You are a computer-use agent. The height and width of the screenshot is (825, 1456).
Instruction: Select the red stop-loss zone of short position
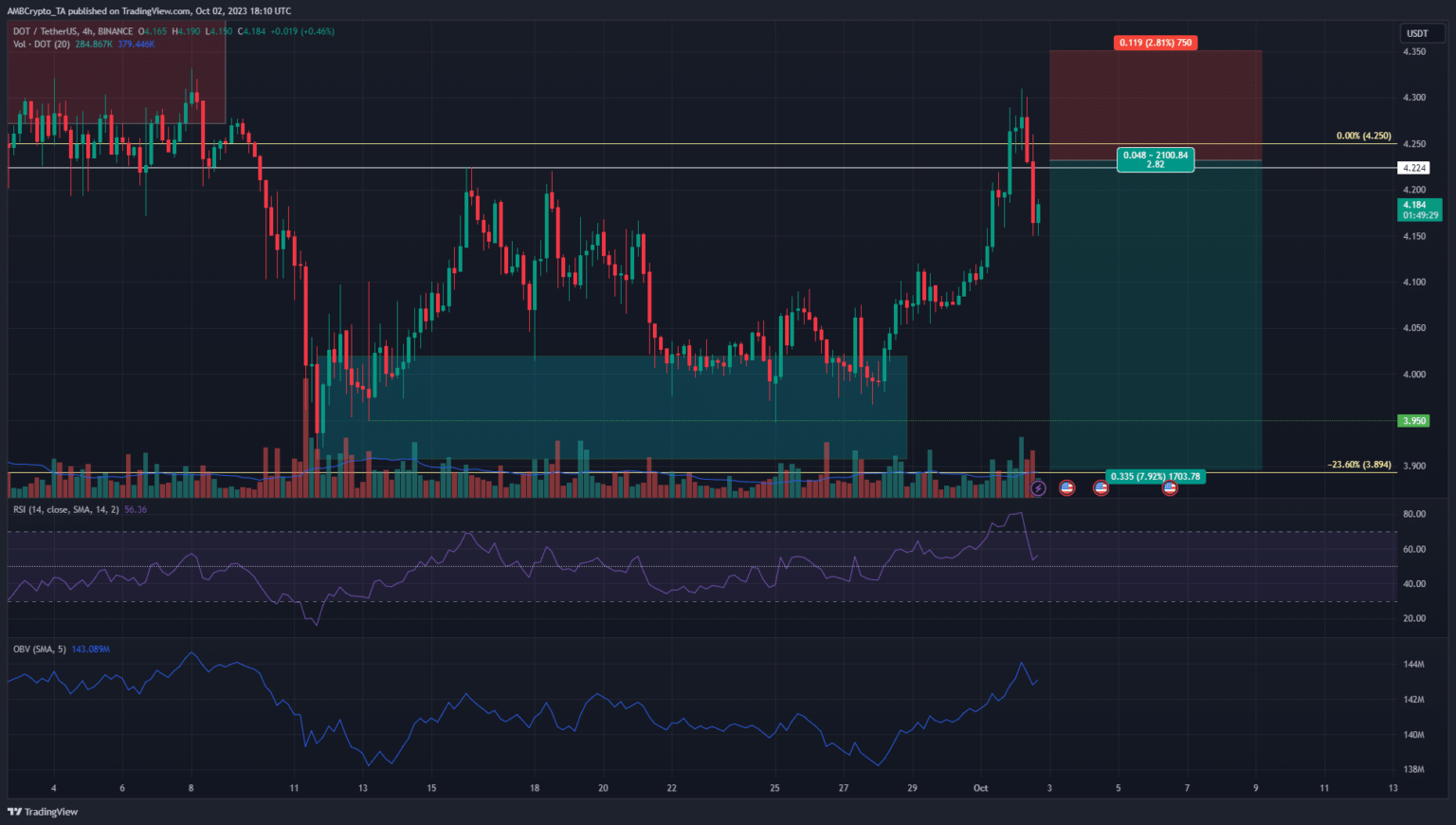[1155, 104]
